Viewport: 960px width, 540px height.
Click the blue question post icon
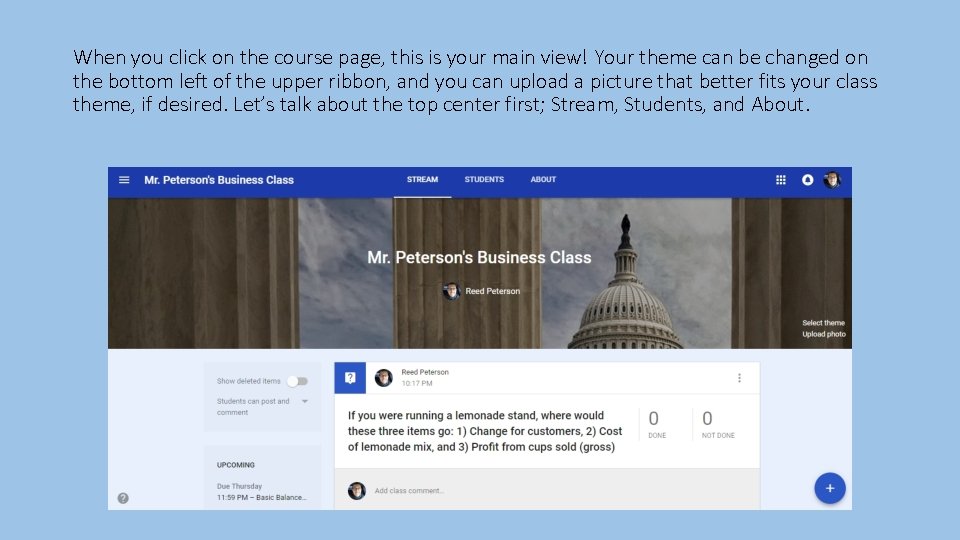350,378
